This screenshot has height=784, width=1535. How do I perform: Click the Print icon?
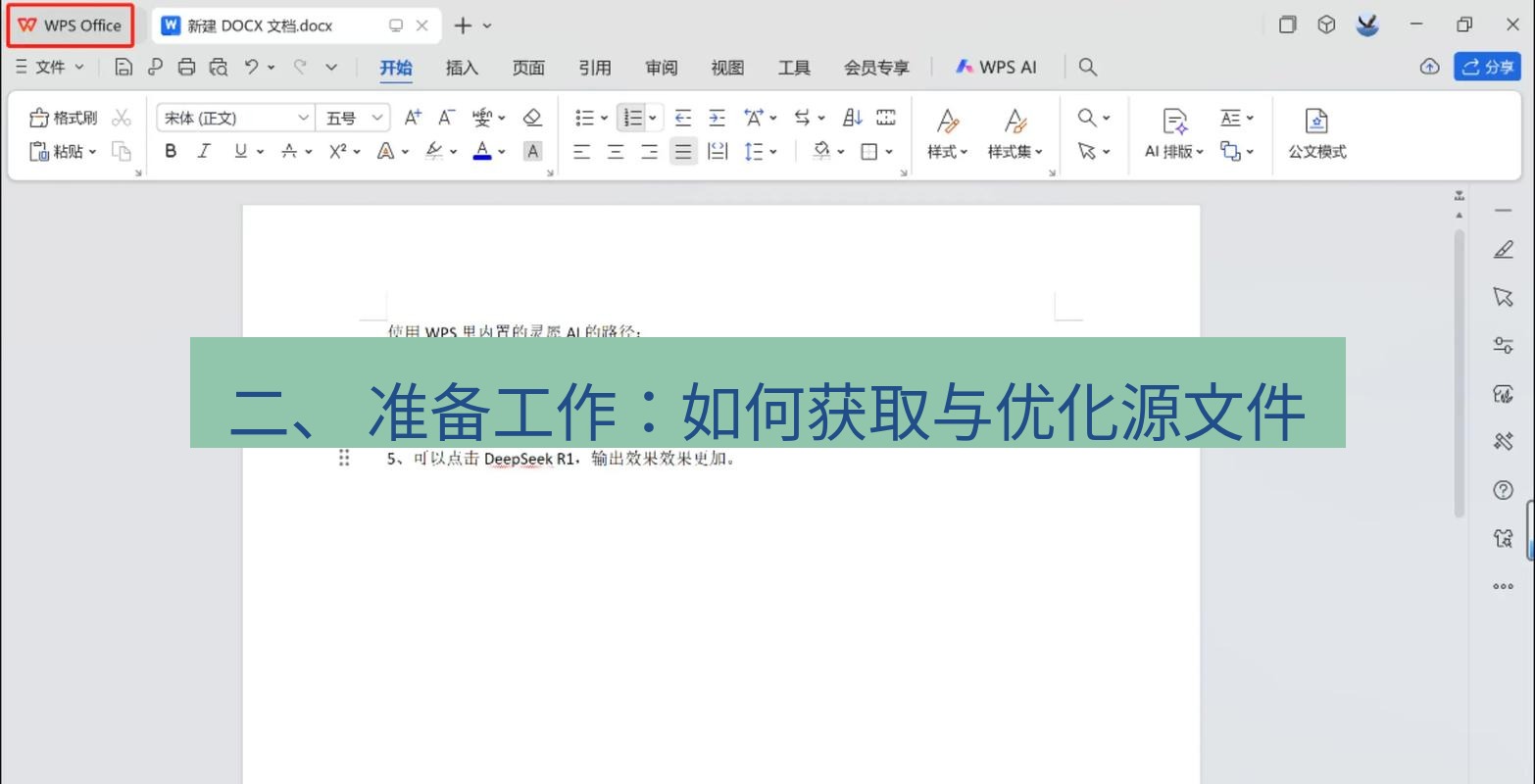[x=186, y=67]
